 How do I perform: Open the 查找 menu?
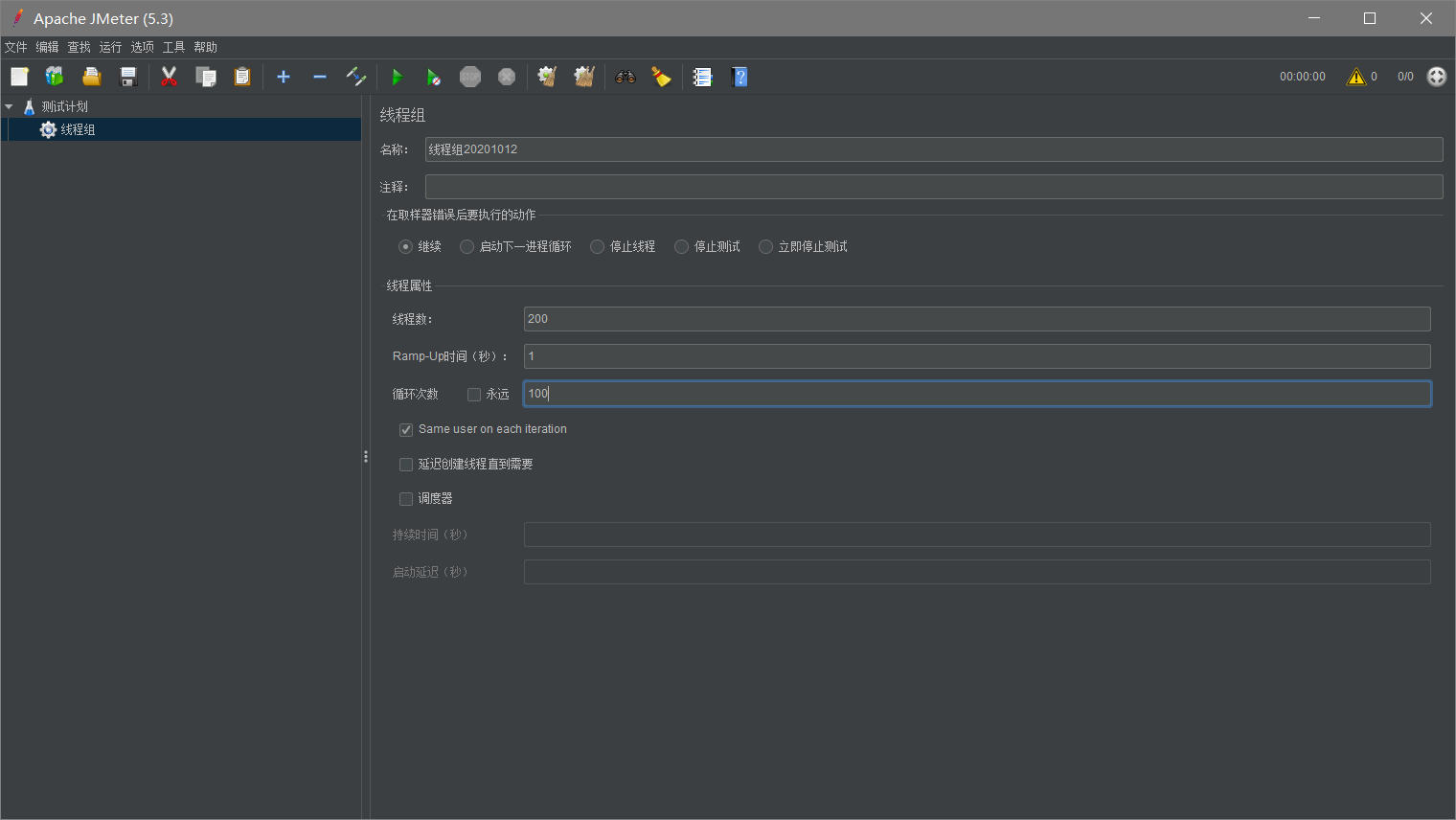click(79, 47)
